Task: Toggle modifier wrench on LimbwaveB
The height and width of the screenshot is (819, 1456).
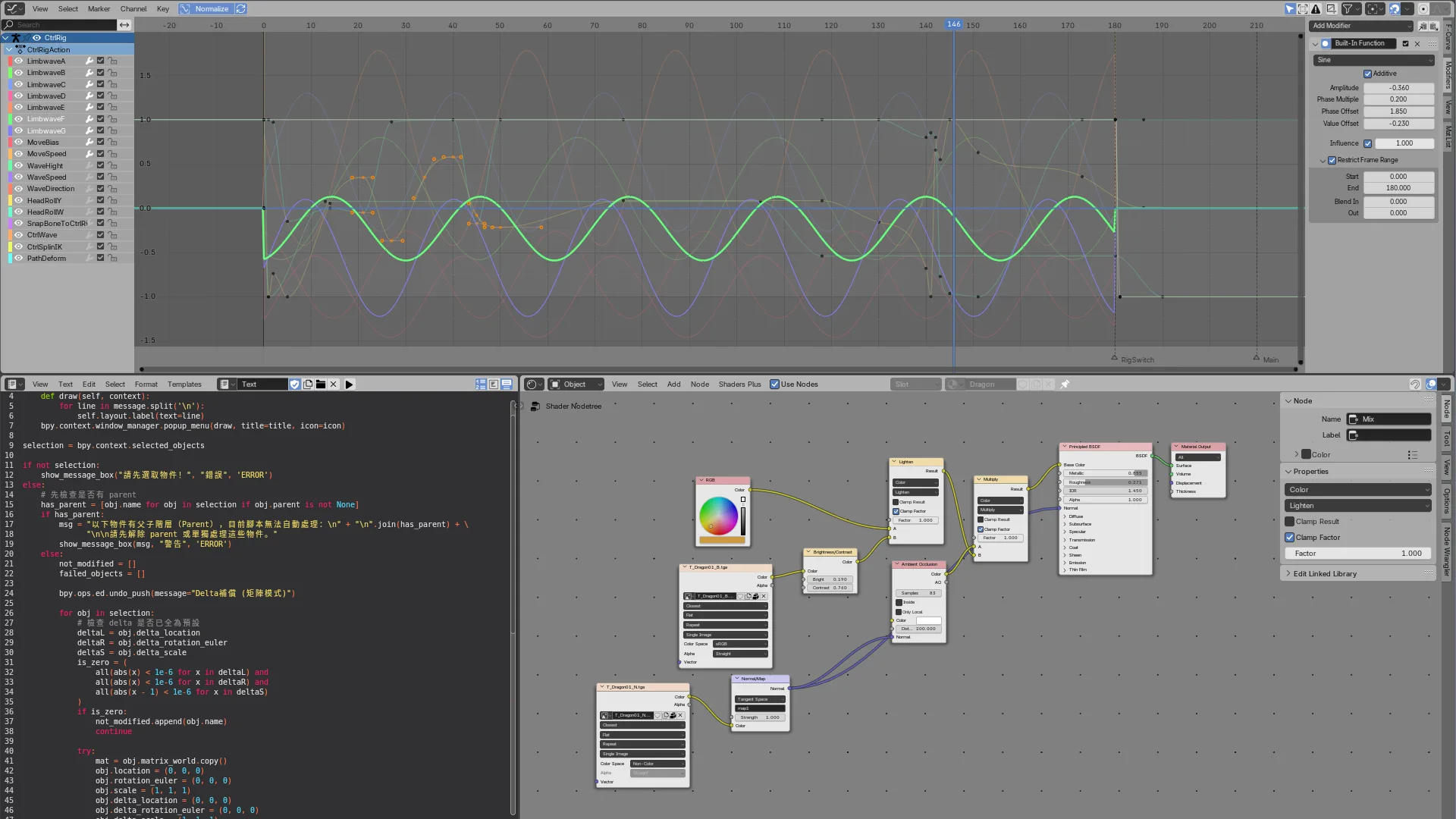Action: (x=89, y=73)
